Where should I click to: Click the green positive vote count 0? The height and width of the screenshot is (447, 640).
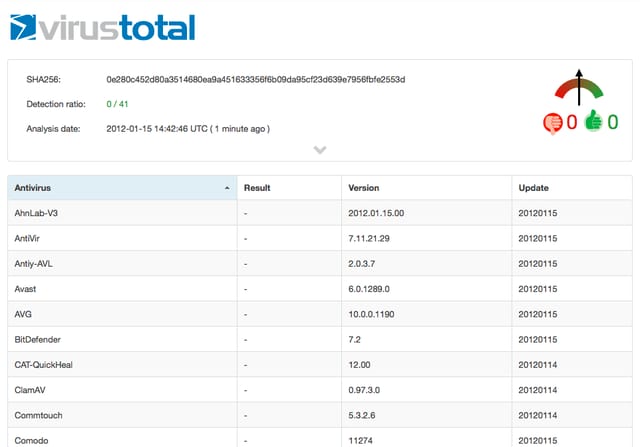coord(613,122)
